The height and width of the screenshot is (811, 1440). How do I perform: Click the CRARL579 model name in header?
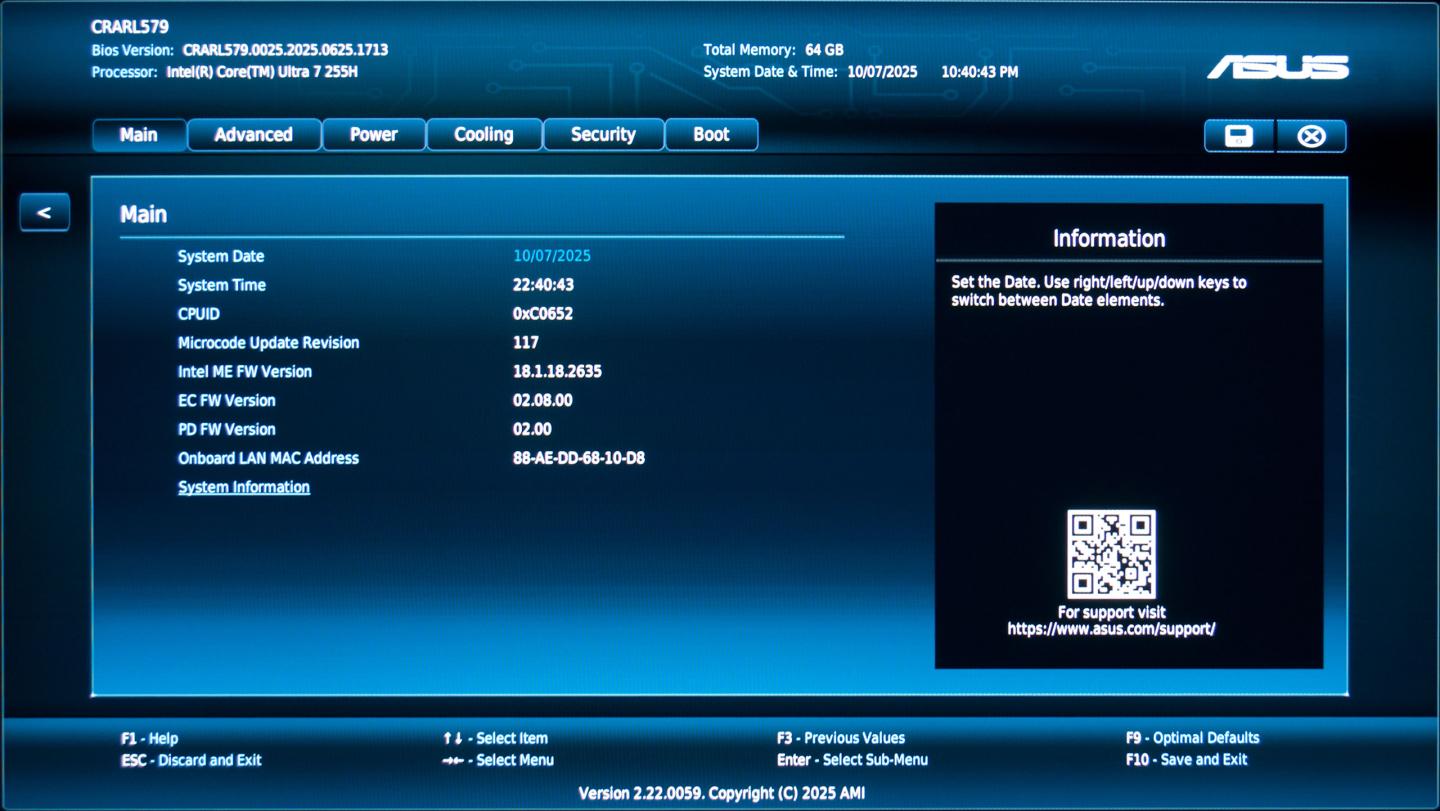[x=130, y=27]
